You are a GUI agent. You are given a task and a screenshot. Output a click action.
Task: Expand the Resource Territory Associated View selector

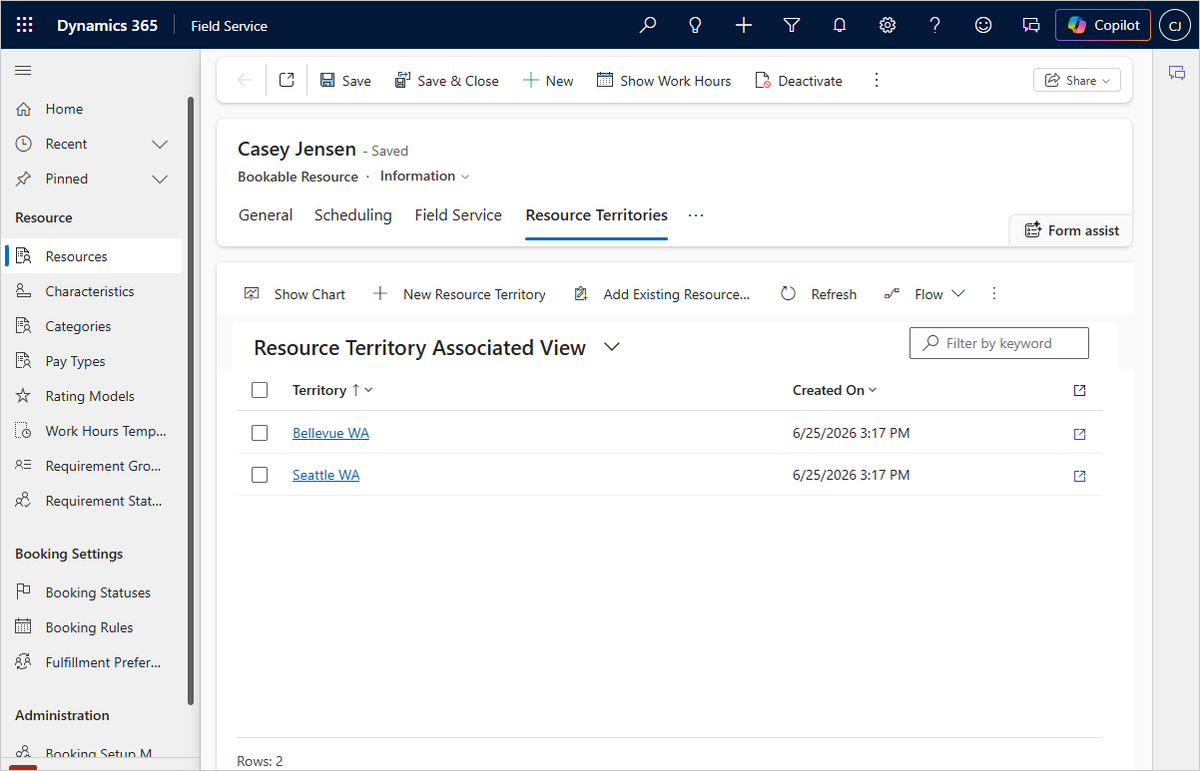click(x=613, y=347)
